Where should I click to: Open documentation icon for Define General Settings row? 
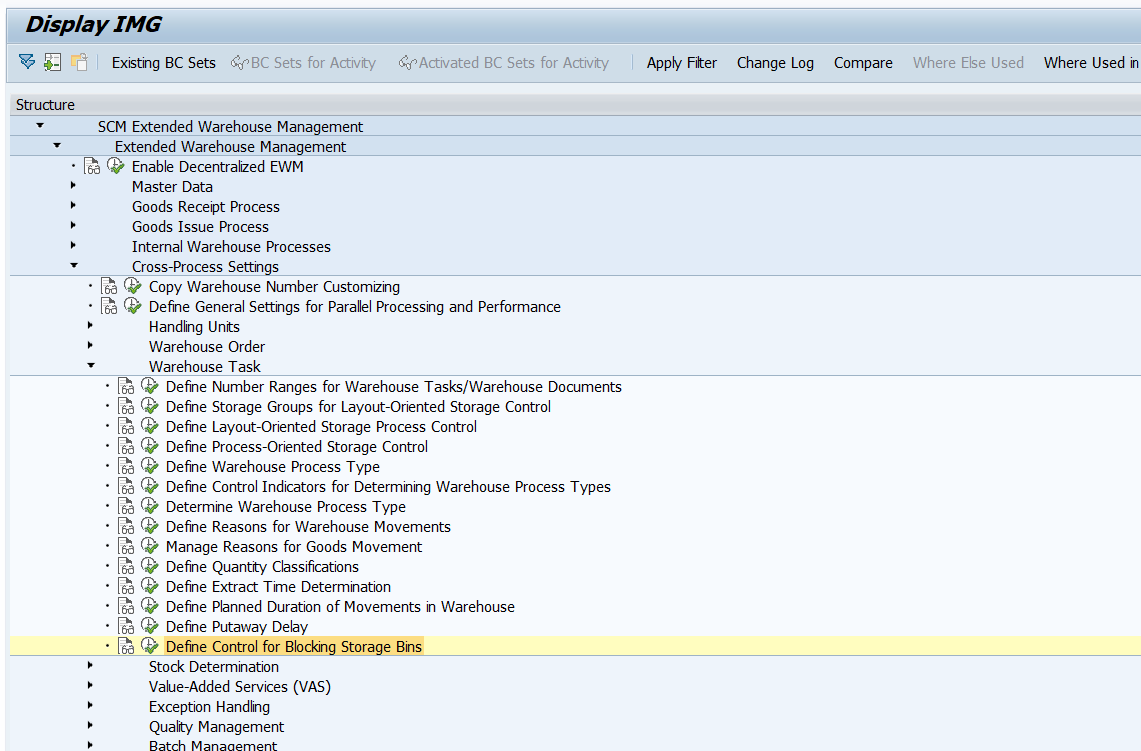108,306
